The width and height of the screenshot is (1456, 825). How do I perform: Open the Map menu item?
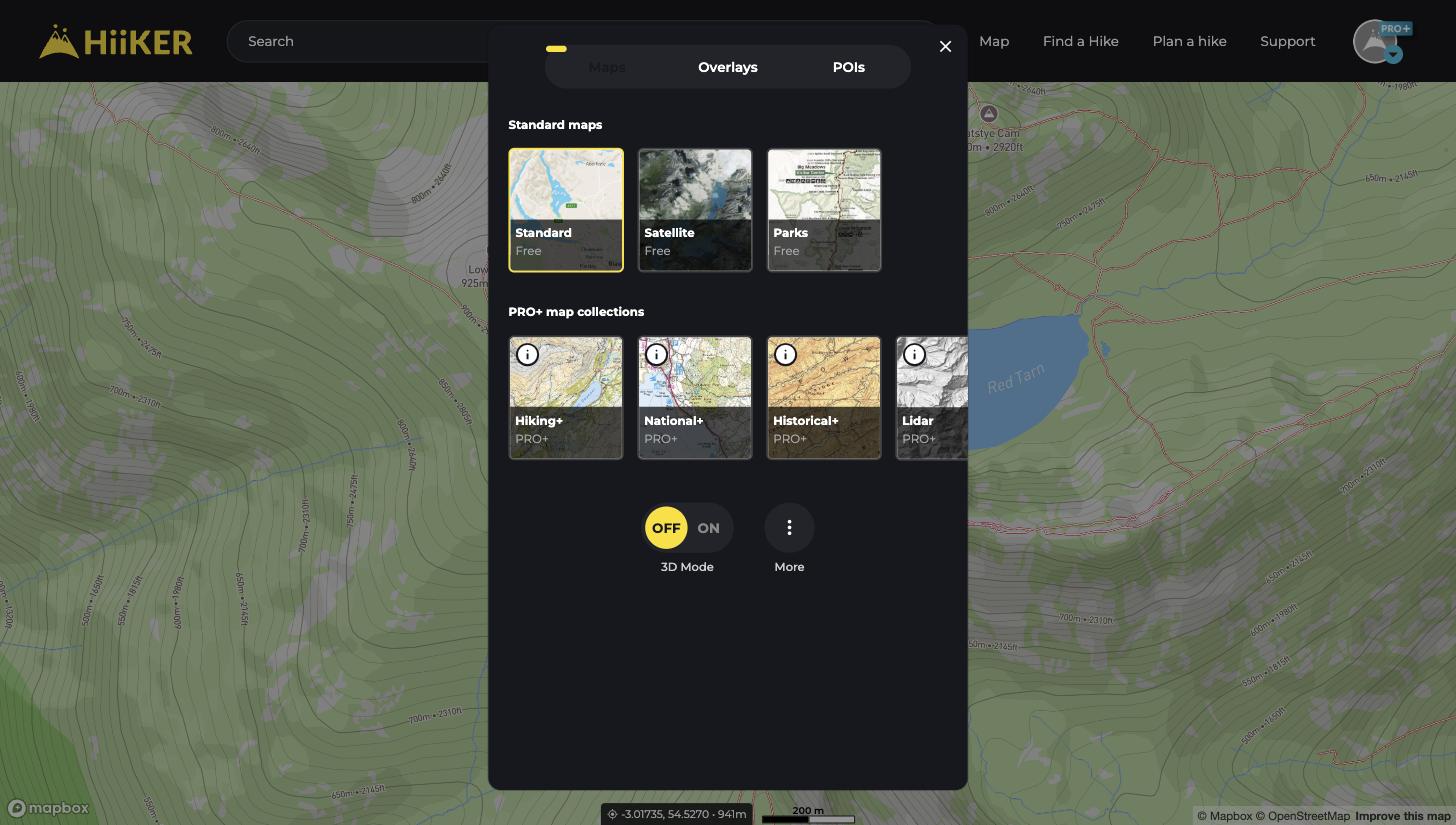pyautogui.click(x=994, y=41)
